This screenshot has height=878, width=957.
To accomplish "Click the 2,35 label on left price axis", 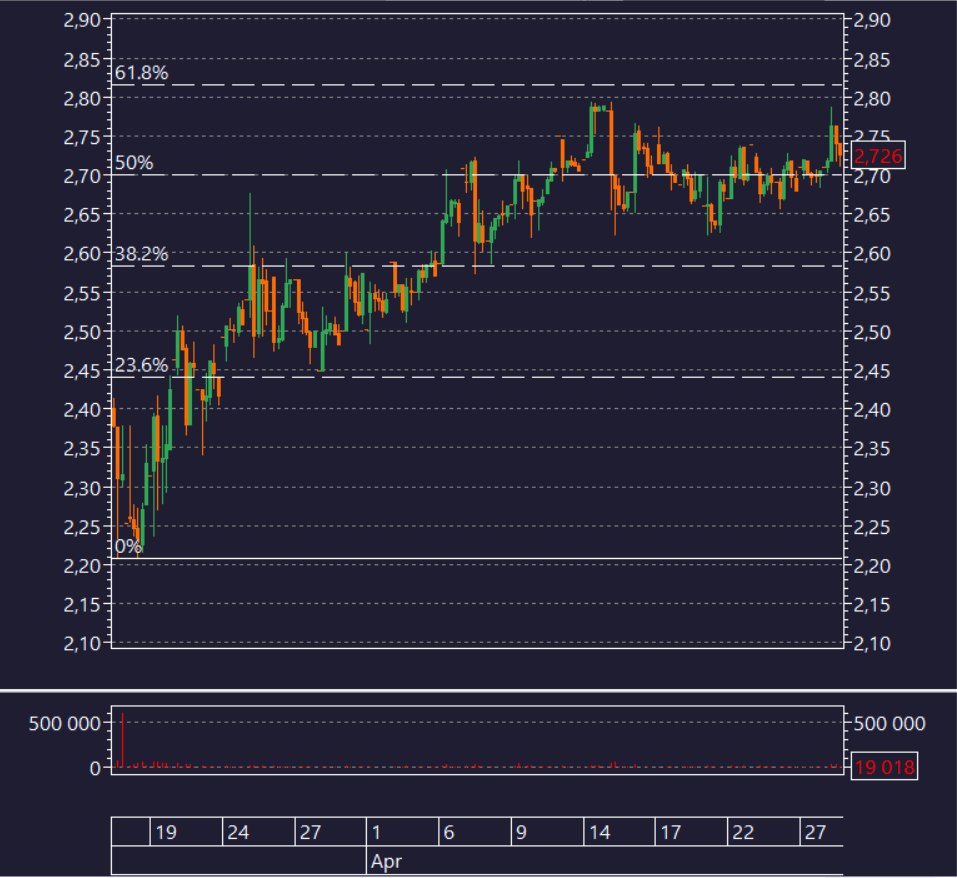I will 82,449.
